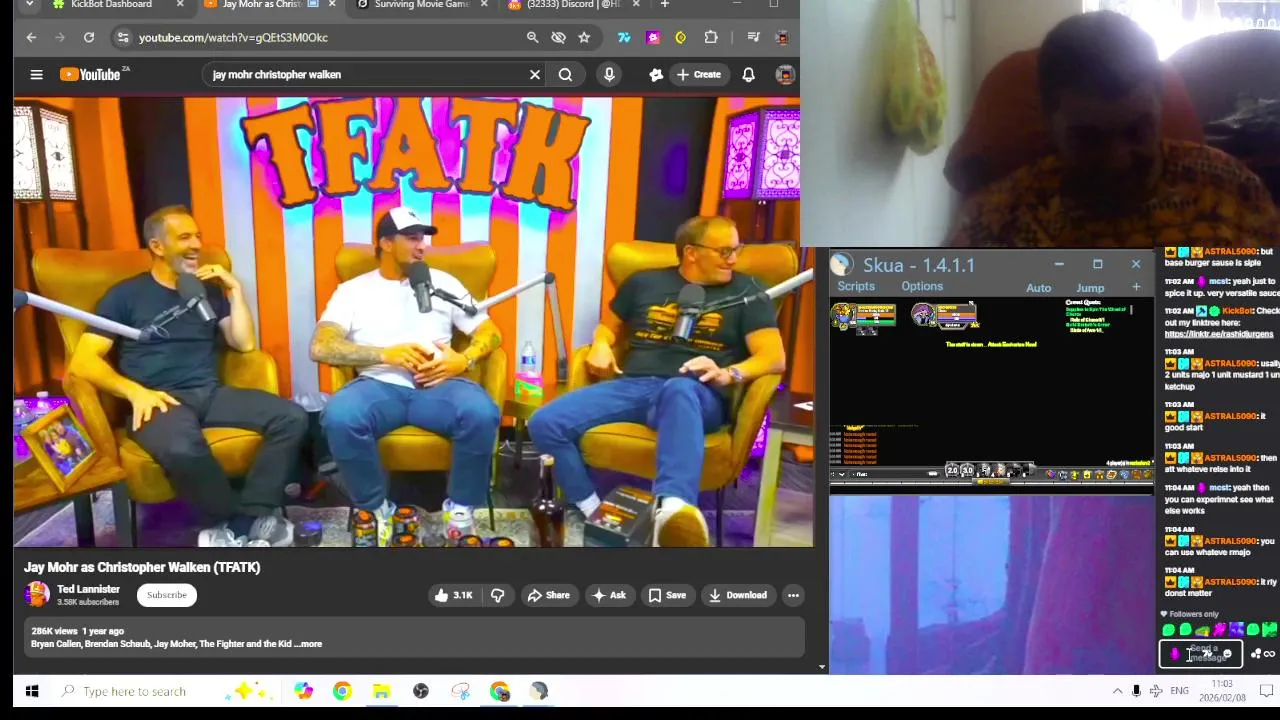Open Skua Options menu
The image size is (1280, 720).
[922, 287]
